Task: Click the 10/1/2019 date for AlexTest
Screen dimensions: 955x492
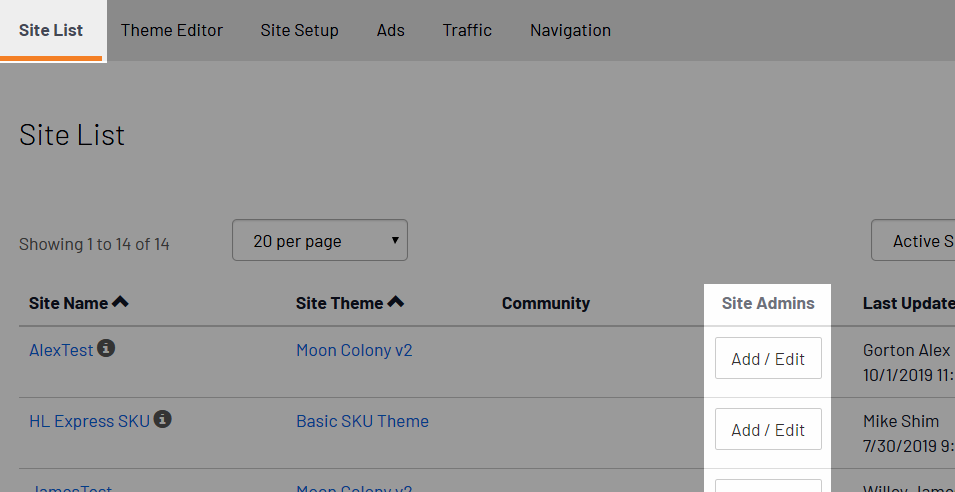Action: pos(909,375)
